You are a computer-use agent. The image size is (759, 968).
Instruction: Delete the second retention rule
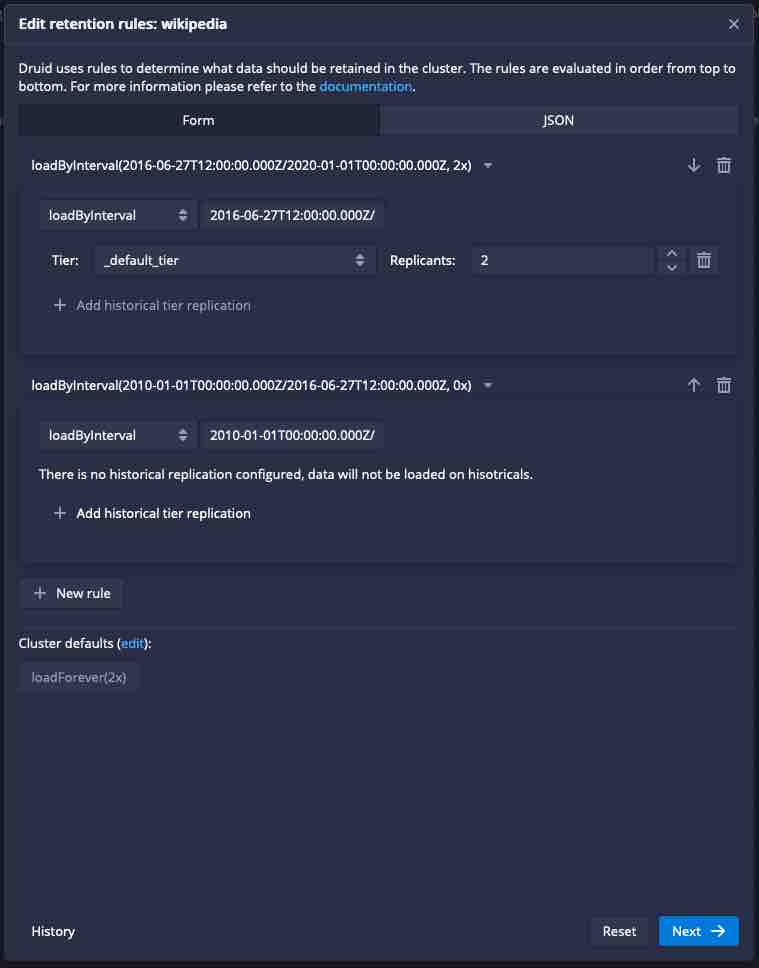[724, 385]
